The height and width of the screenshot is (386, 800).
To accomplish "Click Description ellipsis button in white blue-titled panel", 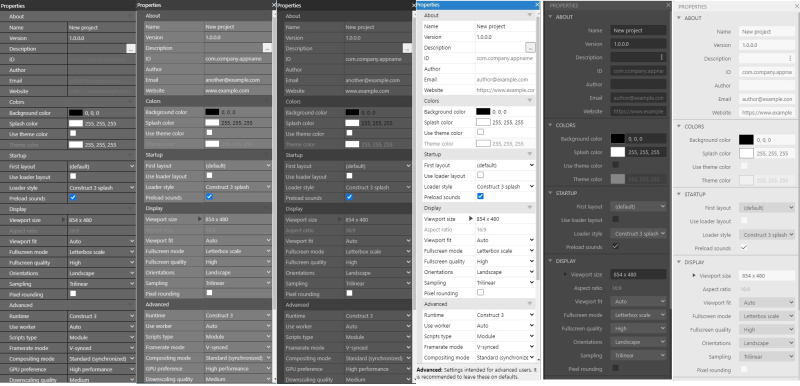I will coord(530,47).
